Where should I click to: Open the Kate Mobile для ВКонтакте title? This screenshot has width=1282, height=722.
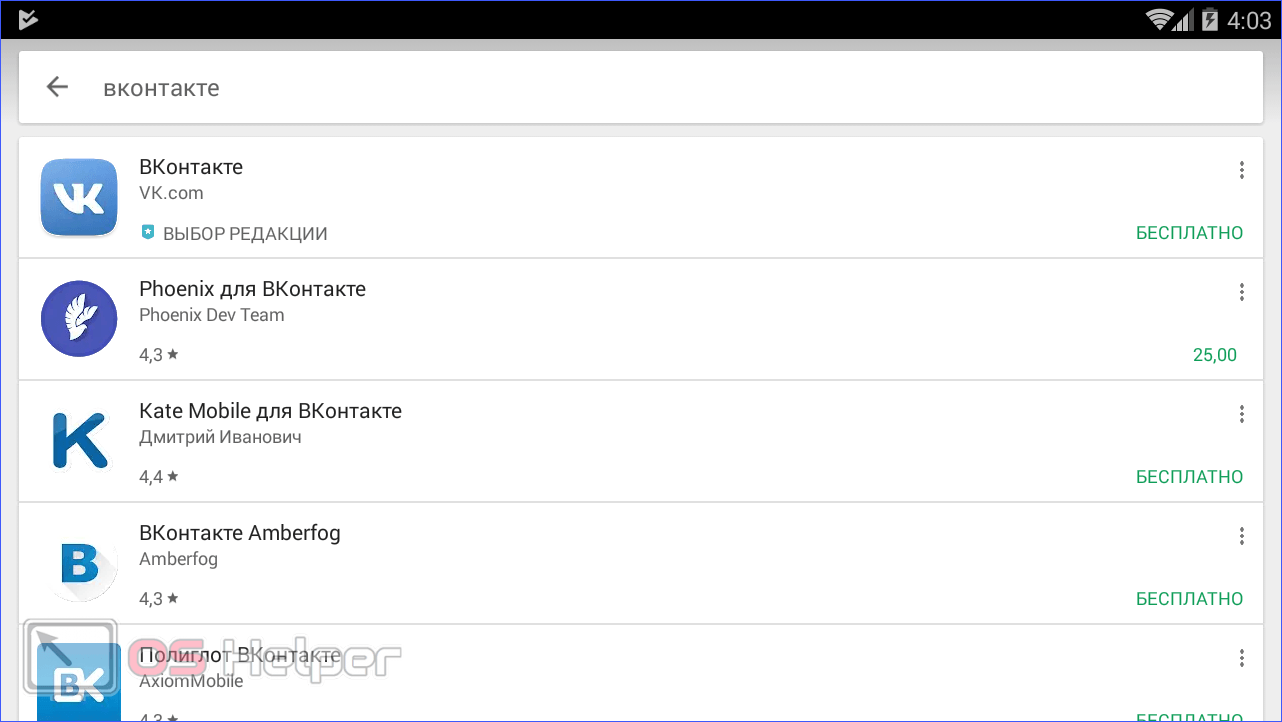point(270,411)
